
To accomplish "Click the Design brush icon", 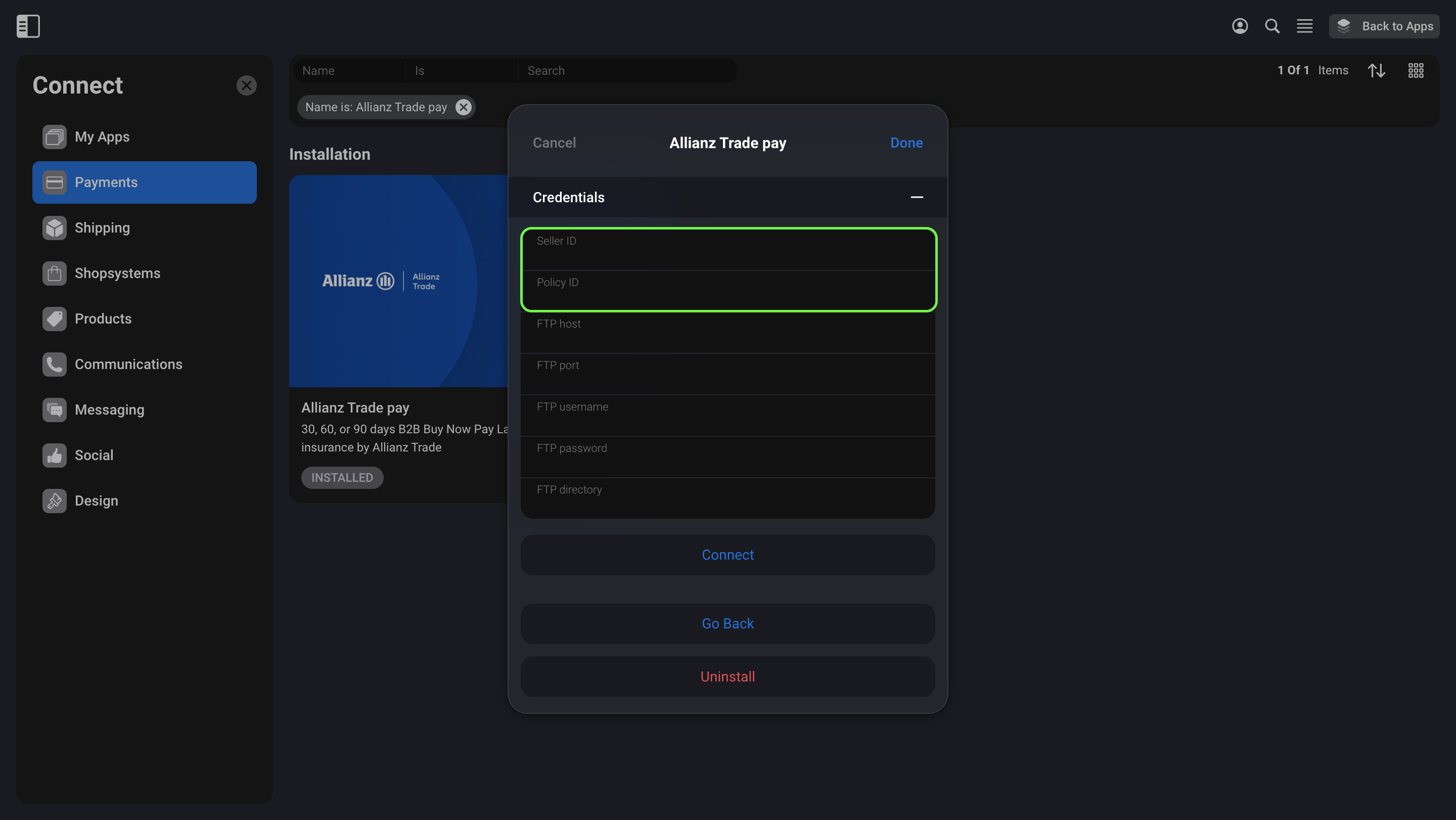I will click(x=54, y=500).
